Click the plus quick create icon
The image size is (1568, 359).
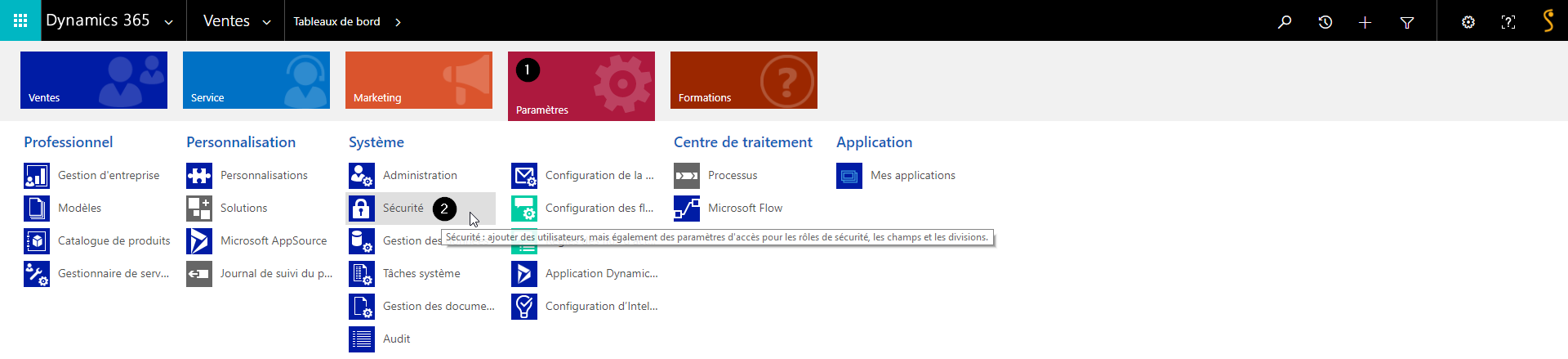click(1365, 22)
